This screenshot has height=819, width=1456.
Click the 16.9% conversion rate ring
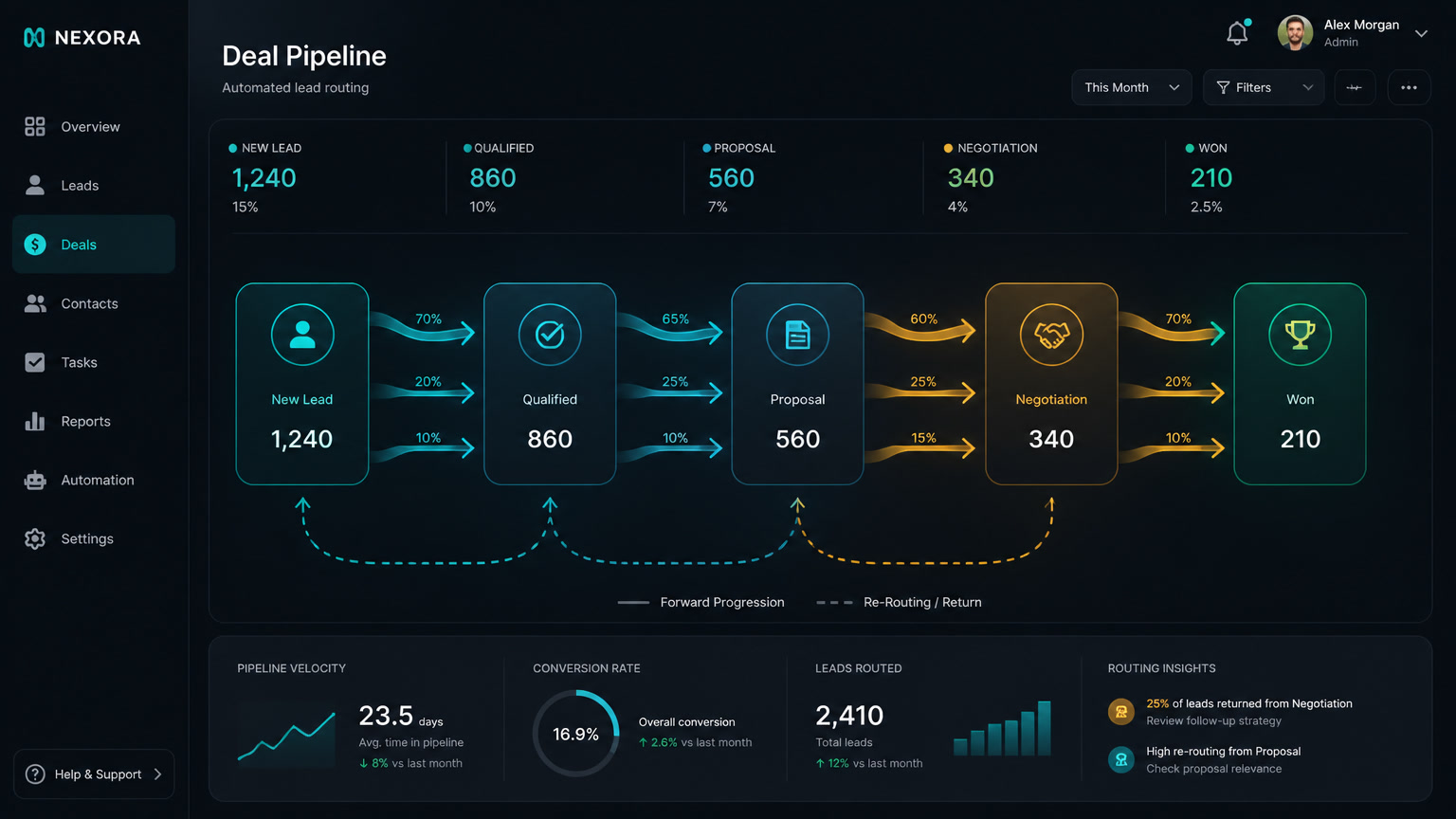(575, 734)
